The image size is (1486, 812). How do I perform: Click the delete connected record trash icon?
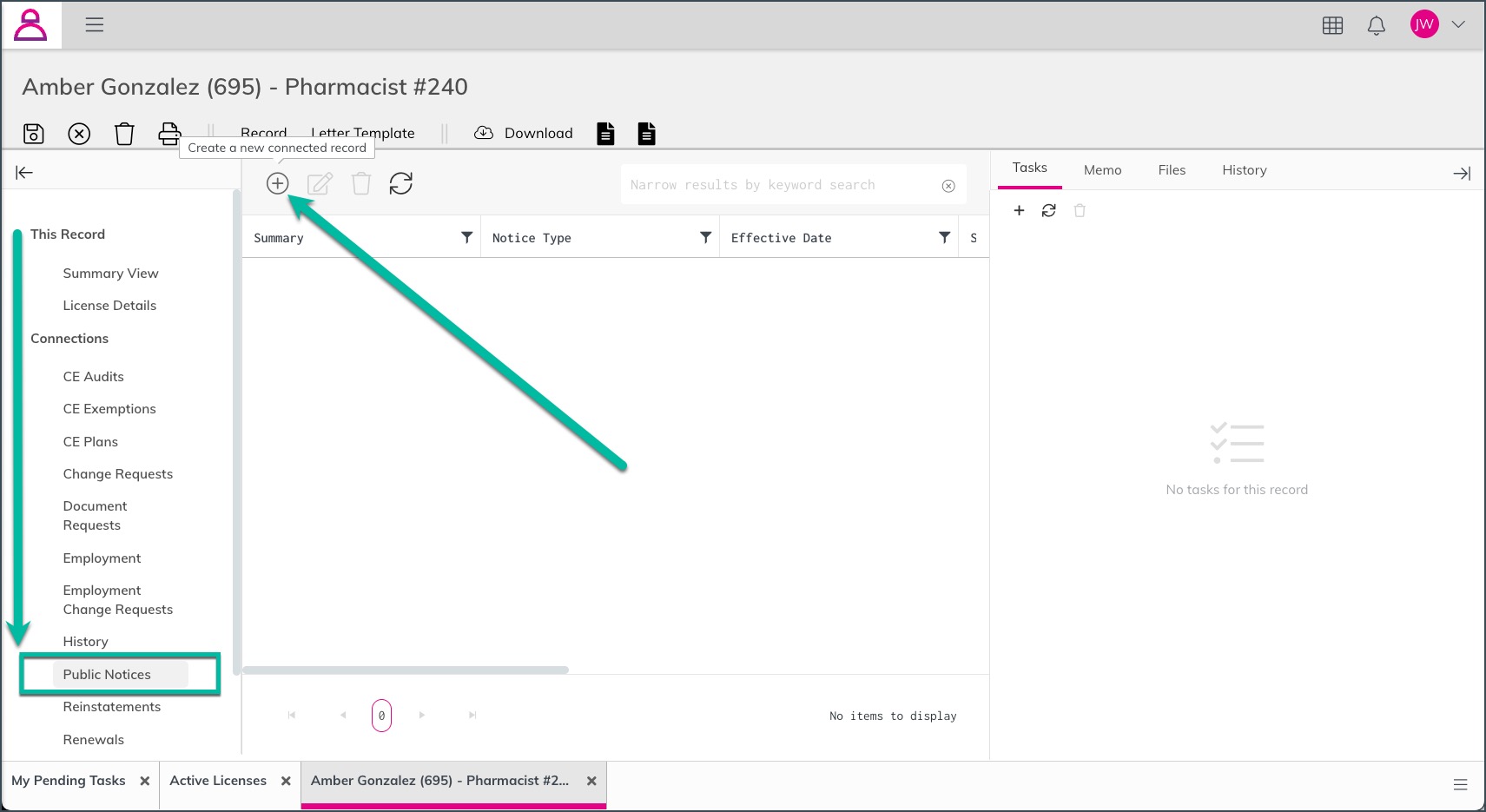(x=361, y=183)
